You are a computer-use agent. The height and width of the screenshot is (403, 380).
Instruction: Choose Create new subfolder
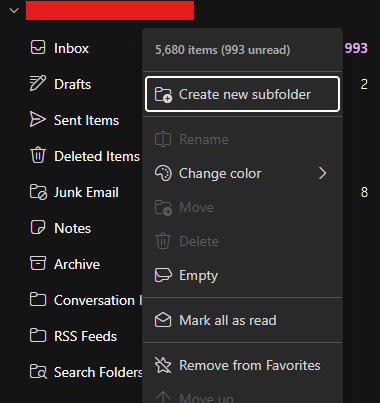tap(243, 94)
